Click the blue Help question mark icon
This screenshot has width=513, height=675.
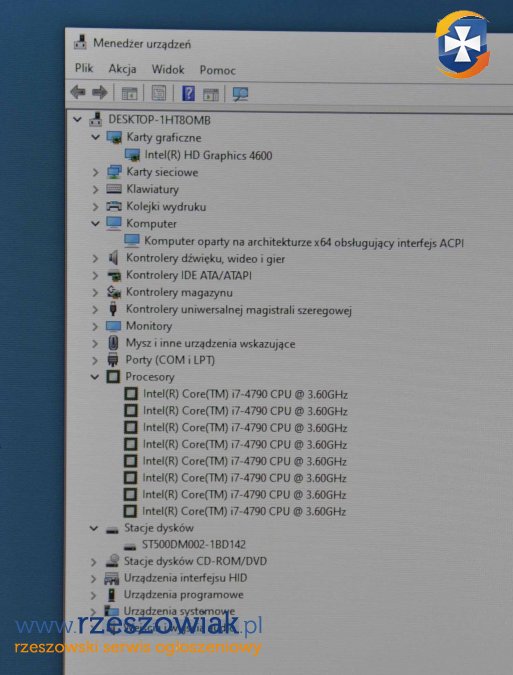click(x=189, y=93)
